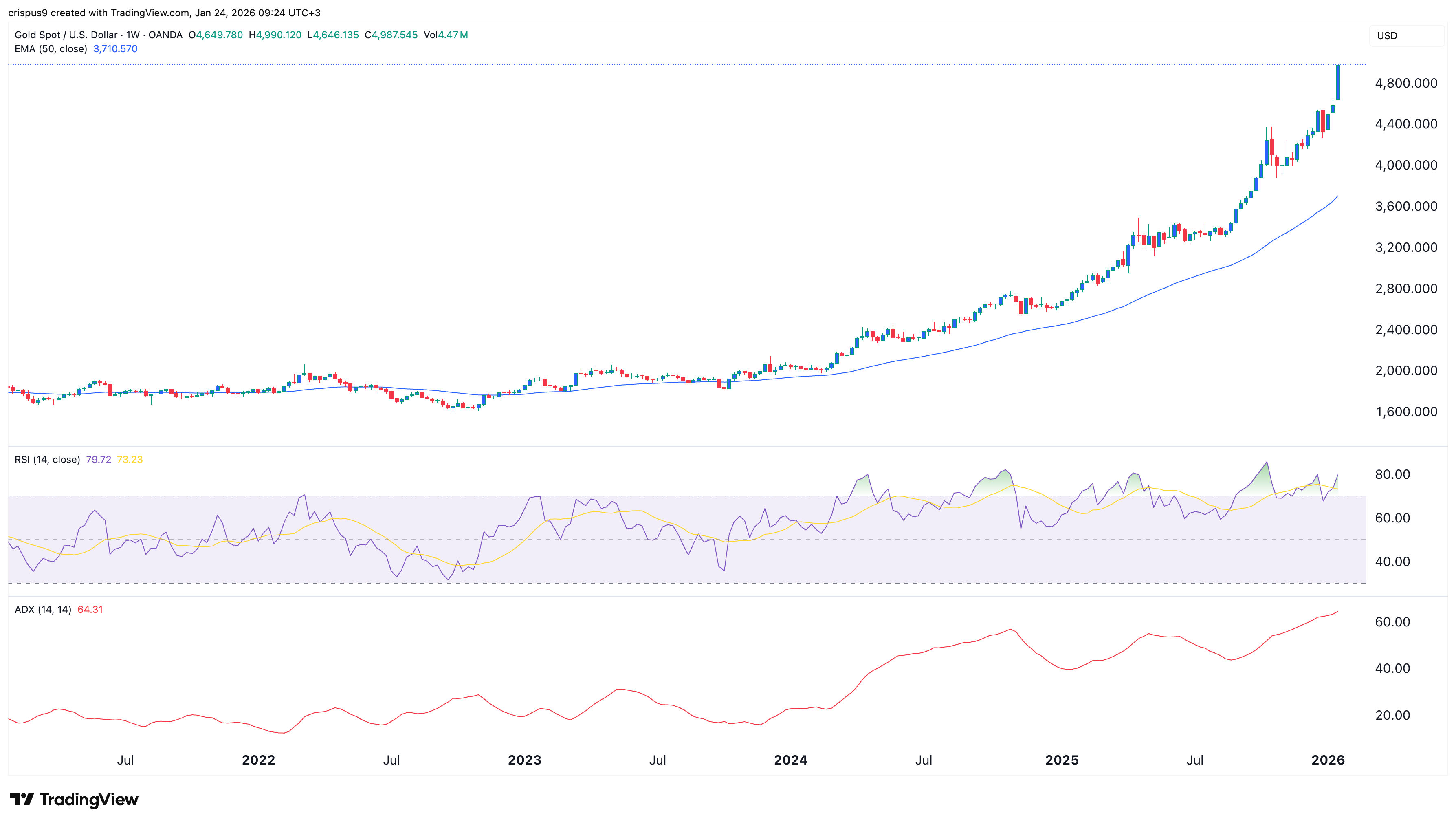
Task: Click the ADX reading 64.31
Action: click(90, 610)
